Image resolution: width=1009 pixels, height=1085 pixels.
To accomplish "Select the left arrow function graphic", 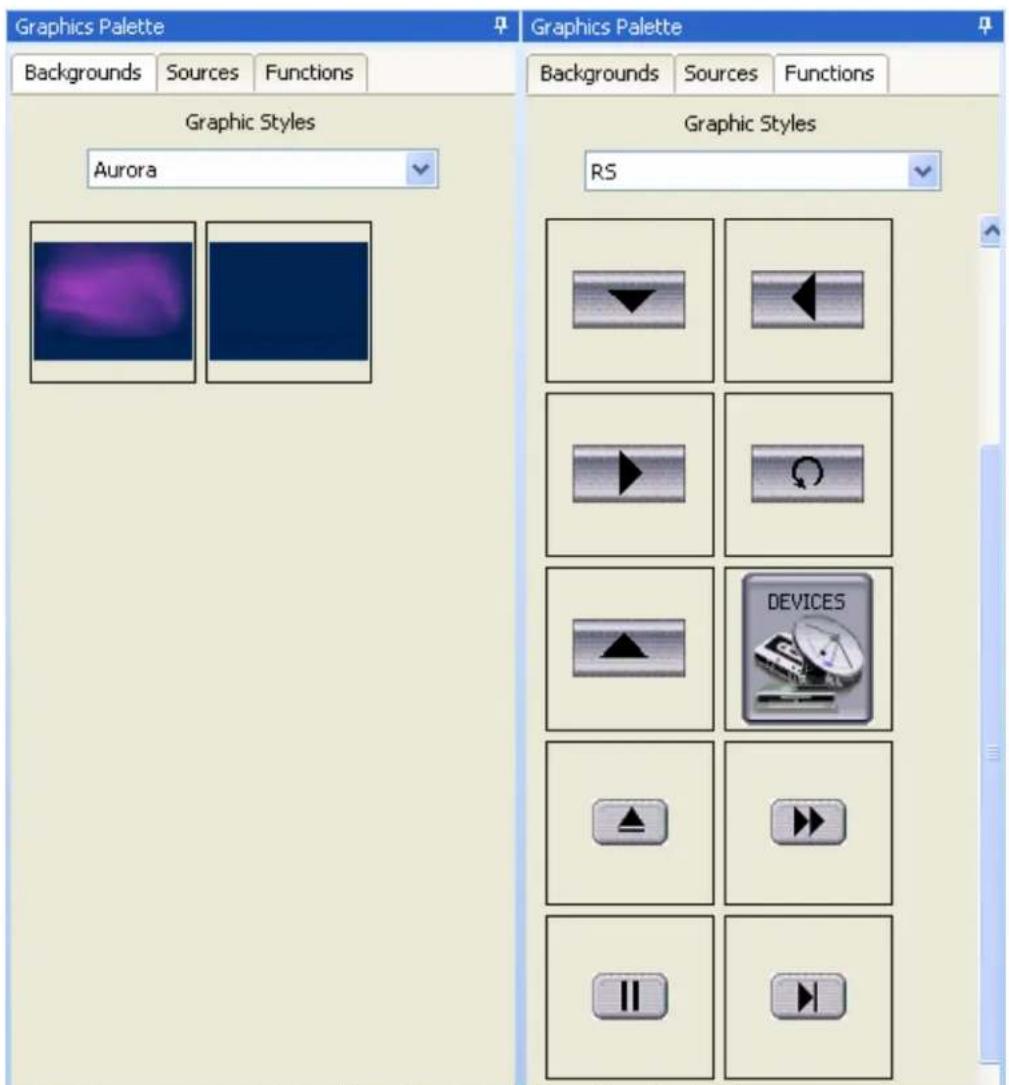I will pyautogui.click(x=808, y=300).
